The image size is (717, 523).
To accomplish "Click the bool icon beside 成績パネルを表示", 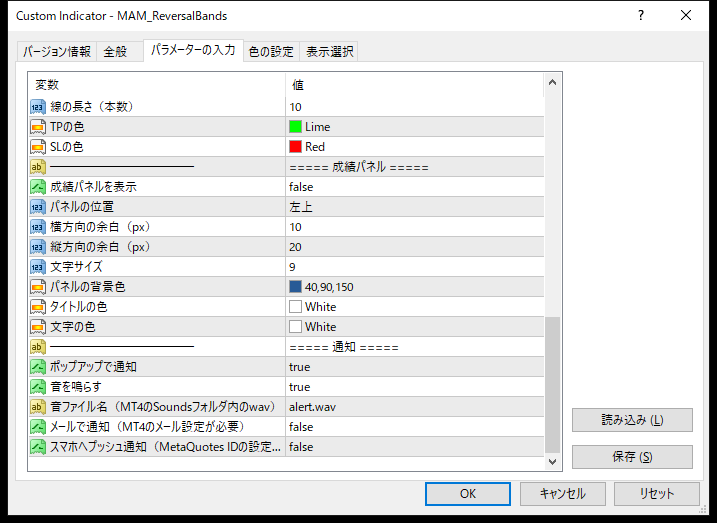I will [38, 187].
